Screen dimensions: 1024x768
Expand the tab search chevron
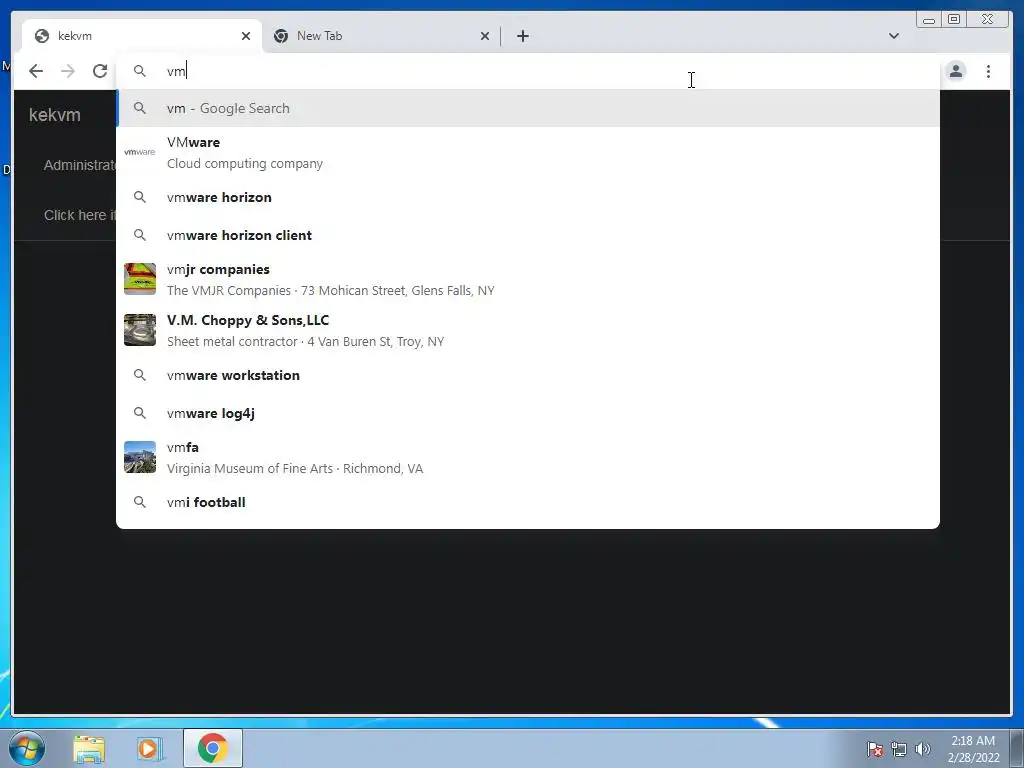point(893,36)
